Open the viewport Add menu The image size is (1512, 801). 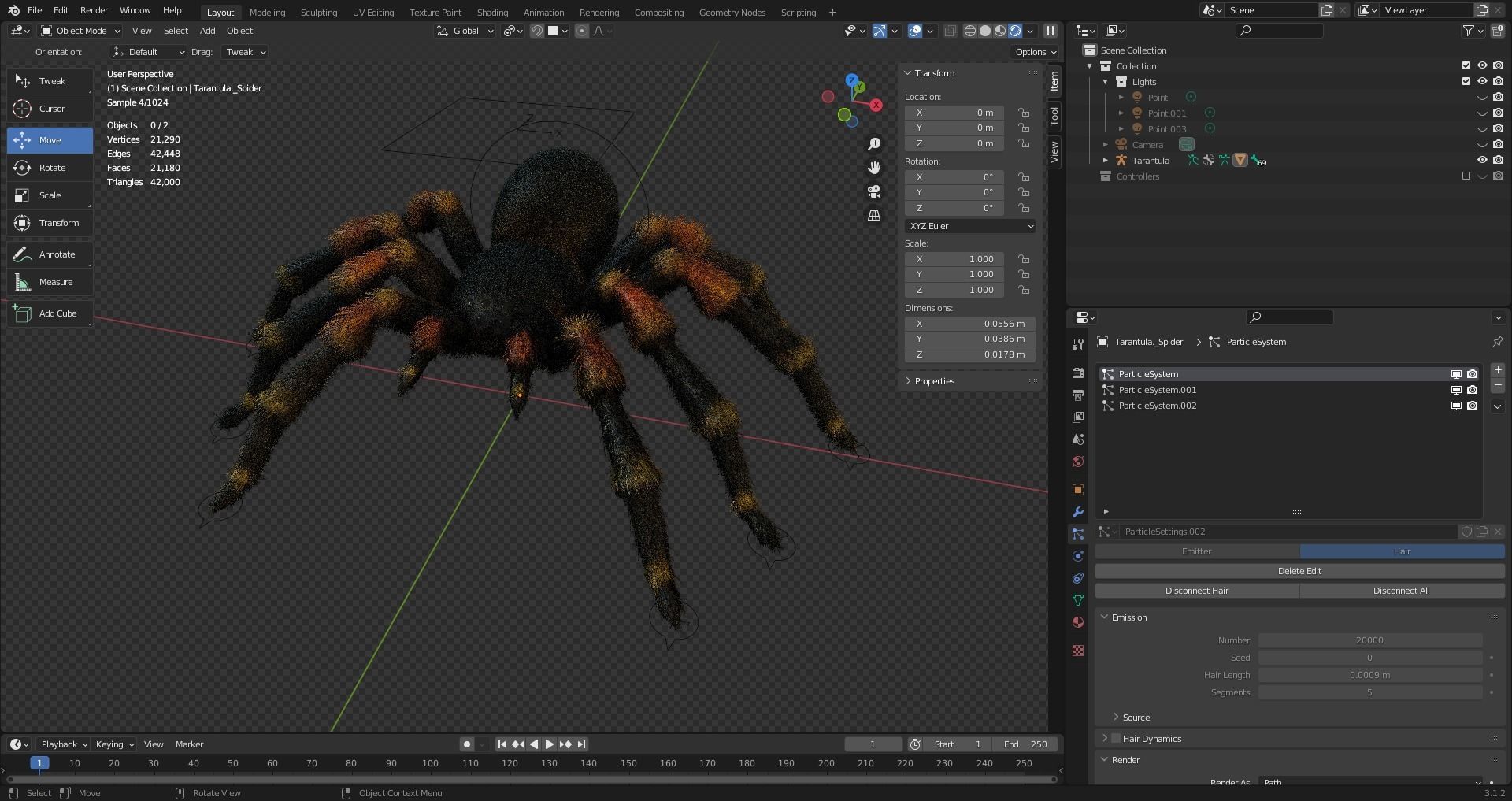coord(207,31)
